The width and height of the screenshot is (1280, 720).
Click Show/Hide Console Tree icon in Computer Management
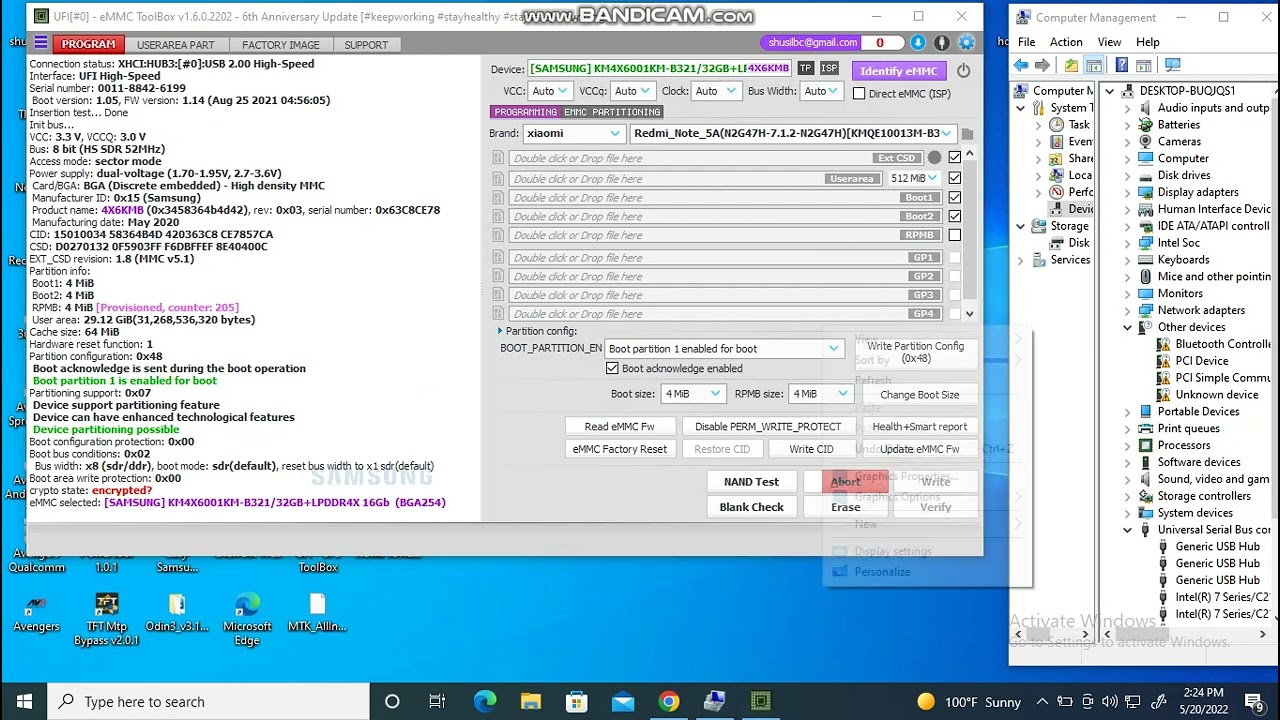1095,65
